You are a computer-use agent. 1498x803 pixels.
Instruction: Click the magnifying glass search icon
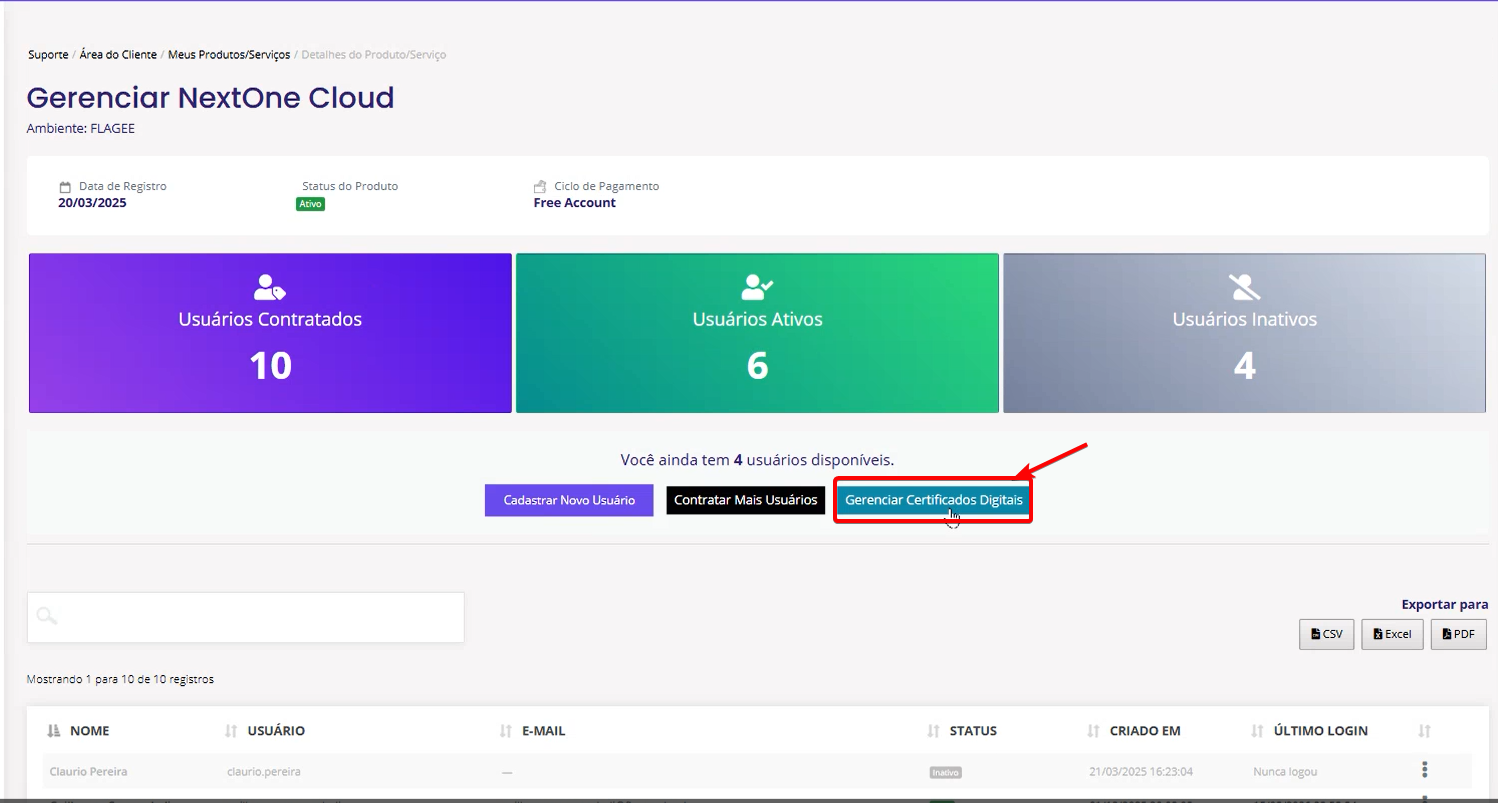pyautogui.click(x=46, y=616)
